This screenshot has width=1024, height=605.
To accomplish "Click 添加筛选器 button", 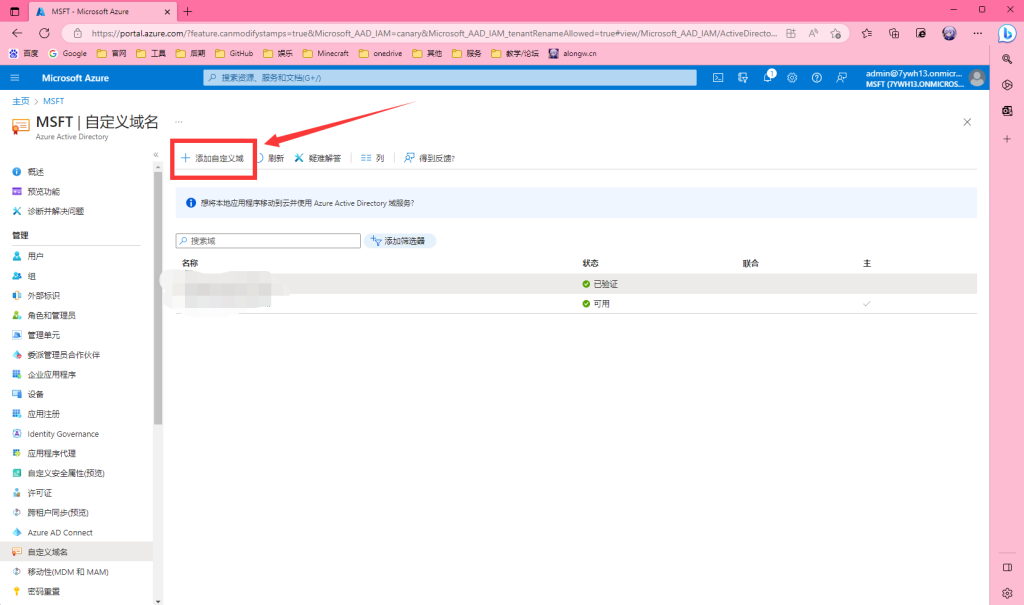I will (399, 241).
